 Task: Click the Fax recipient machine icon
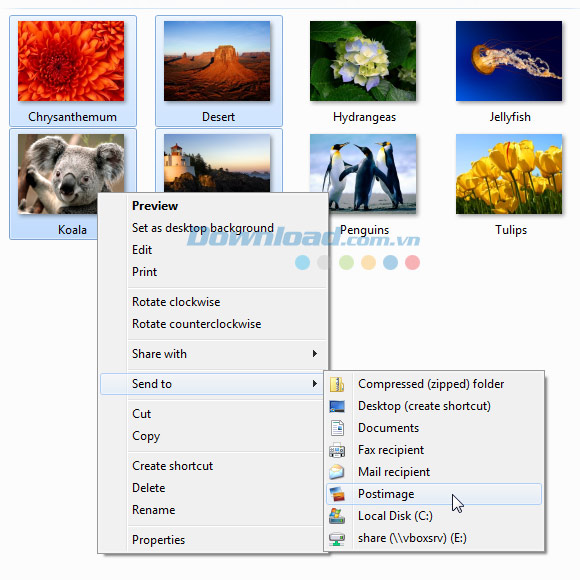click(337, 450)
